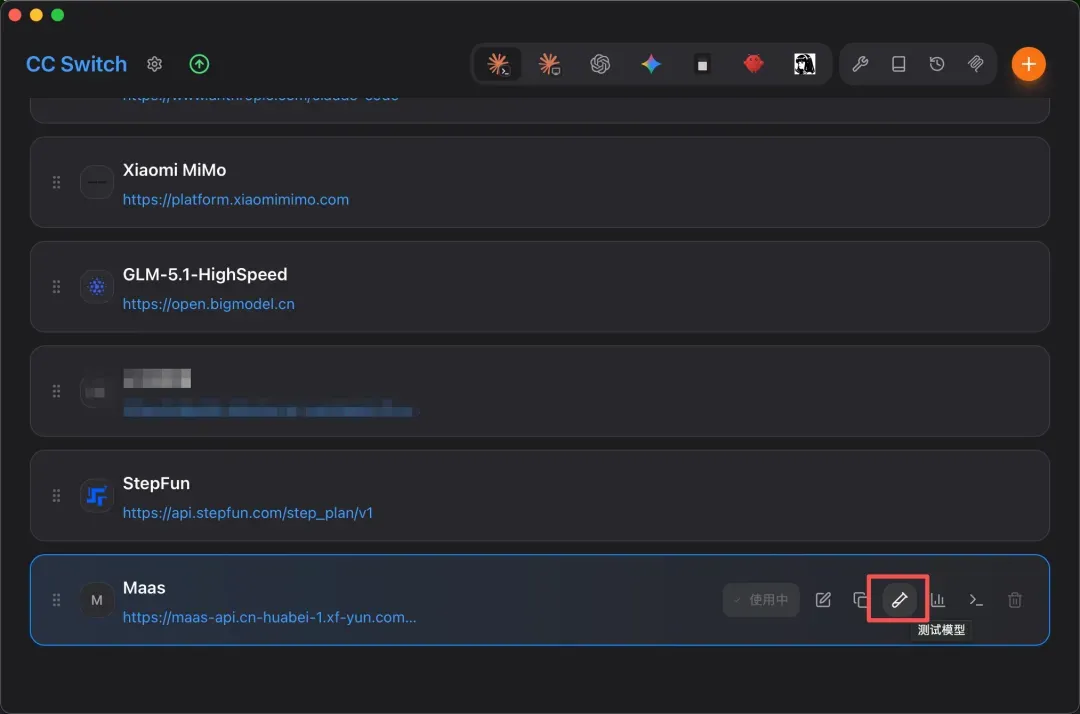Delete the Maas provider with the trash icon
The image size is (1080, 714).
tap(1015, 600)
